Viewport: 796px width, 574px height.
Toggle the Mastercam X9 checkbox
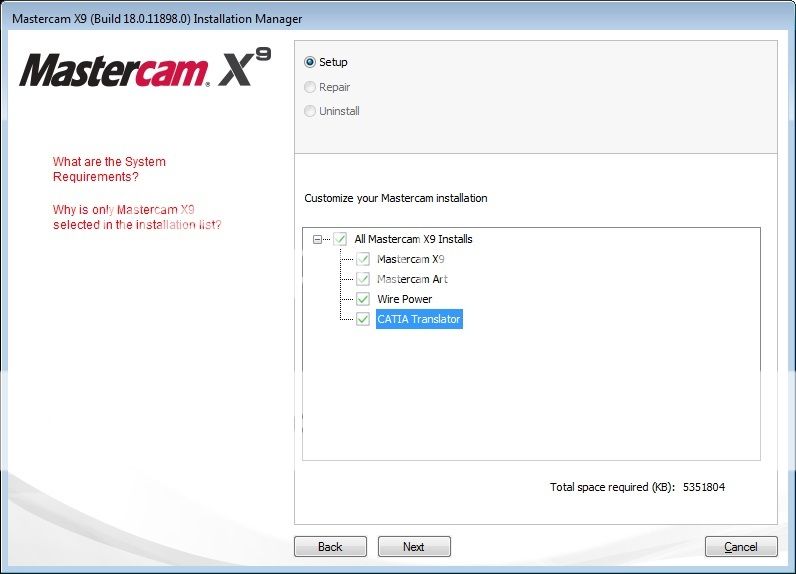(363, 259)
